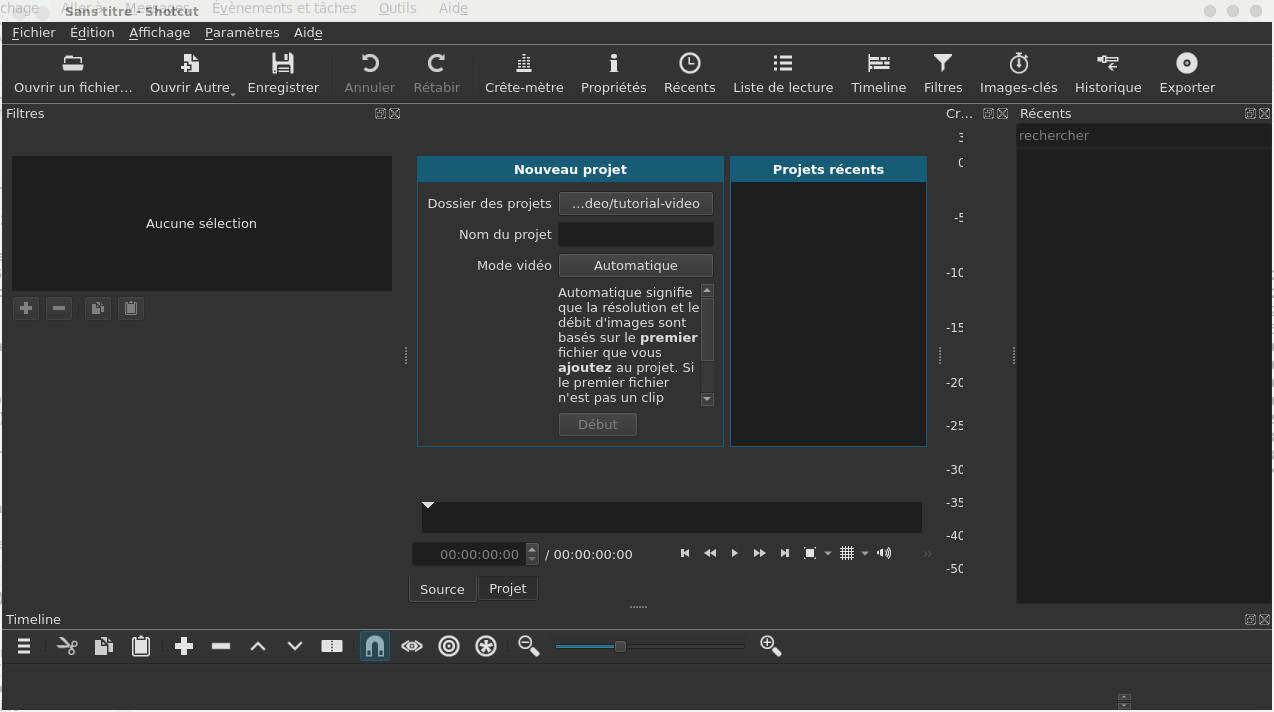Paste filters in Filtres panel

pyautogui.click(x=130, y=308)
